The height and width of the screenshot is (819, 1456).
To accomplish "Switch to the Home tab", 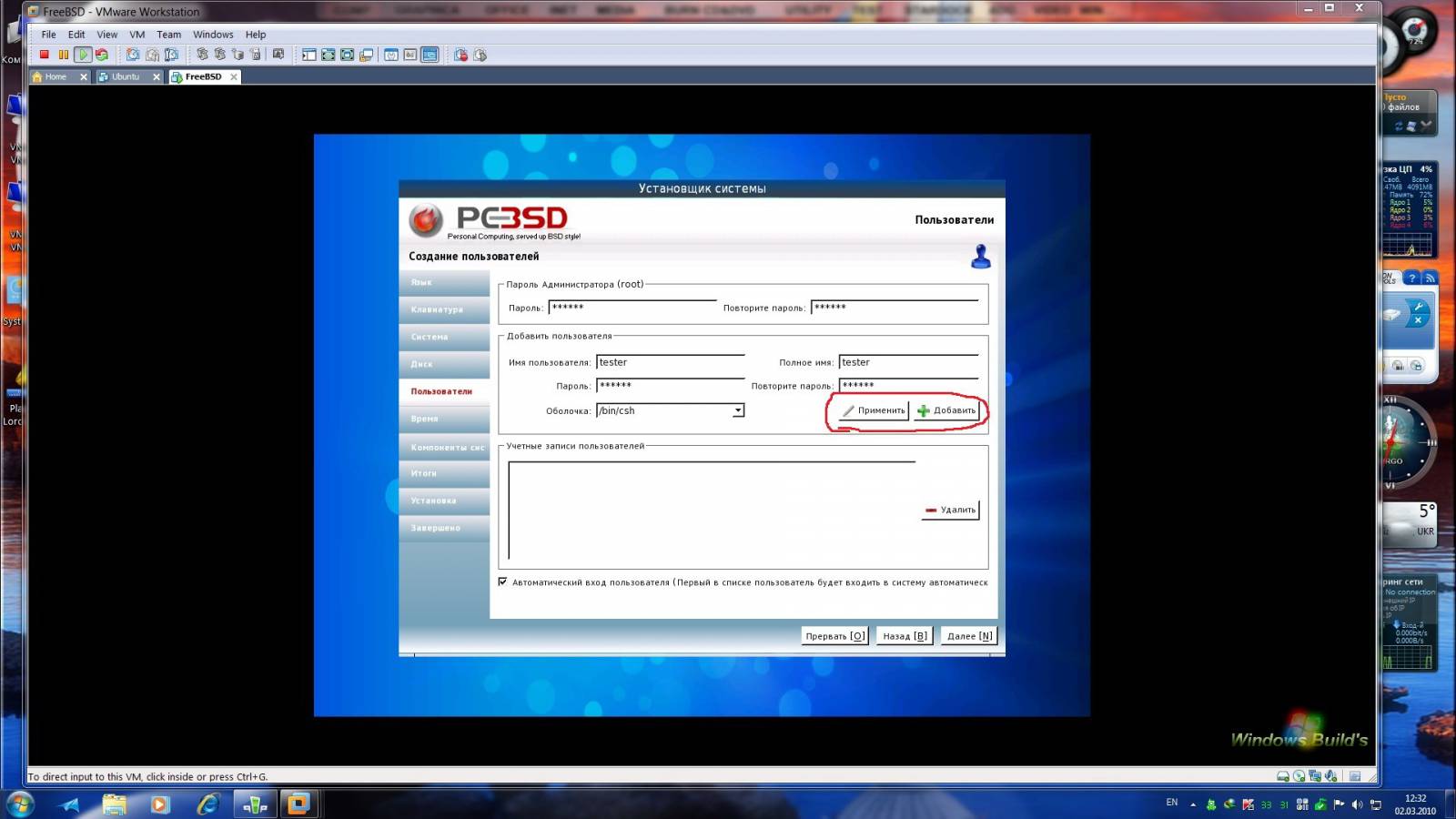I will 56,76.
